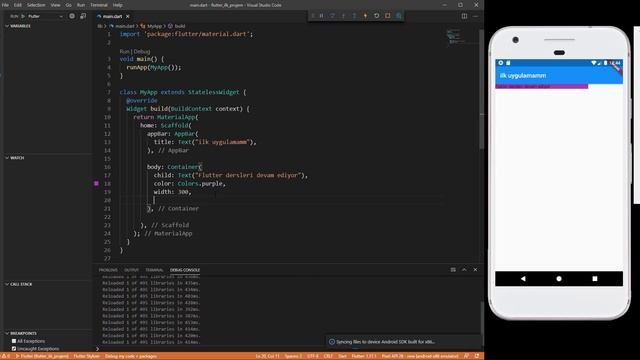Pause the debug session from the debug toolbar

point(322,16)
